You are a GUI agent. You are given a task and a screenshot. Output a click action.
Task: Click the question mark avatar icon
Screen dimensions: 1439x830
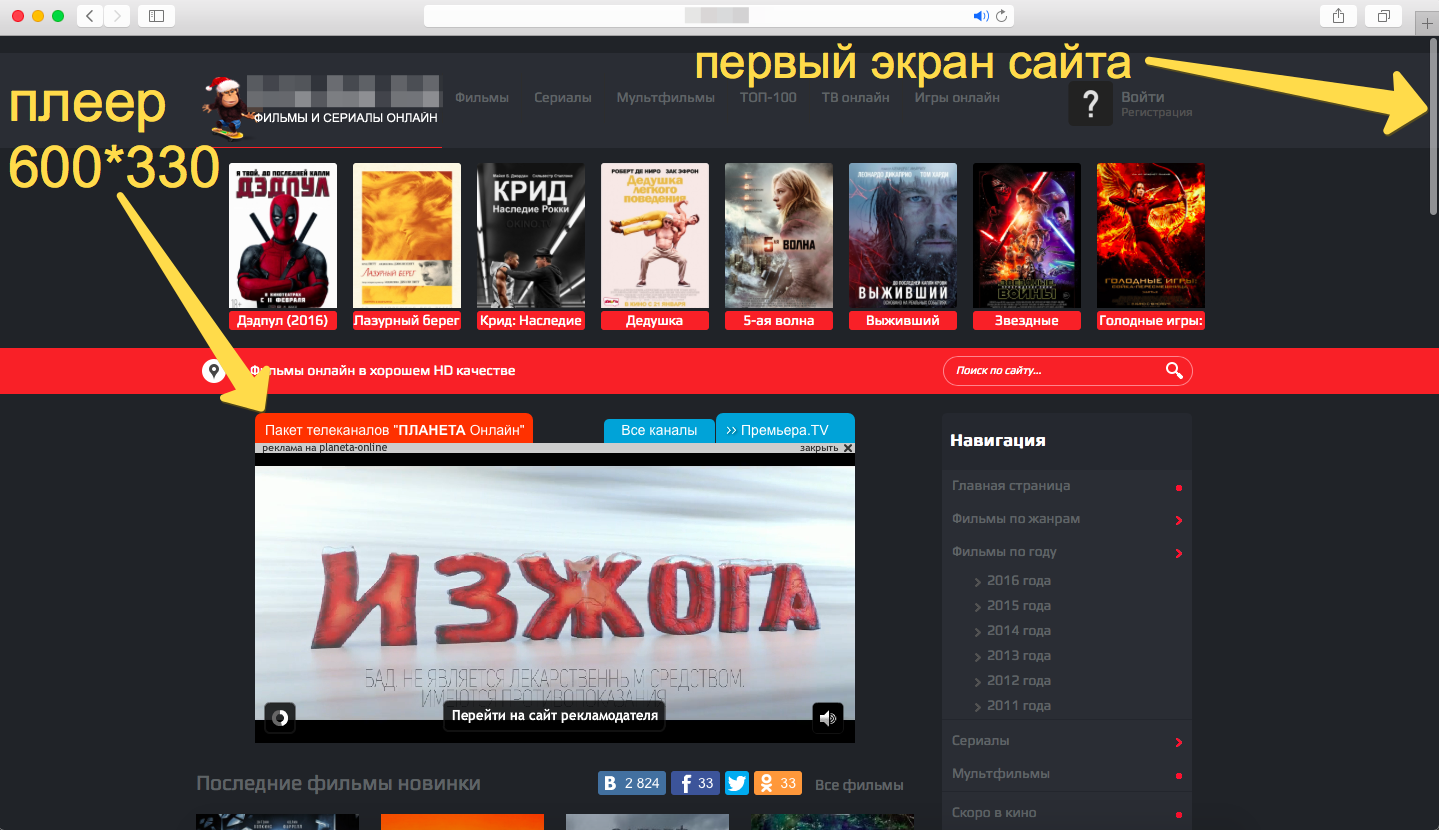coord(1091,104)
